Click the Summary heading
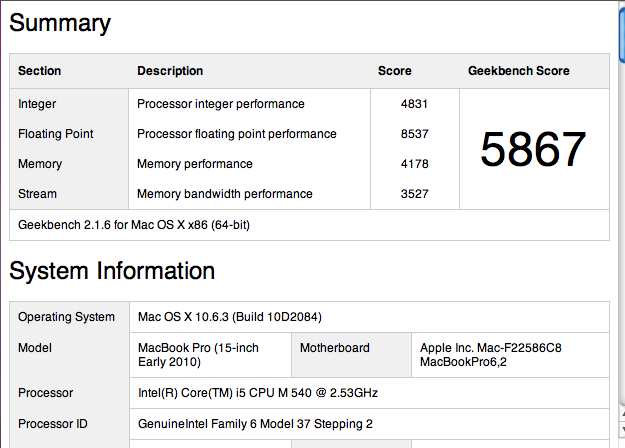This screenshot has height=448, width=625. click(60, 23)
